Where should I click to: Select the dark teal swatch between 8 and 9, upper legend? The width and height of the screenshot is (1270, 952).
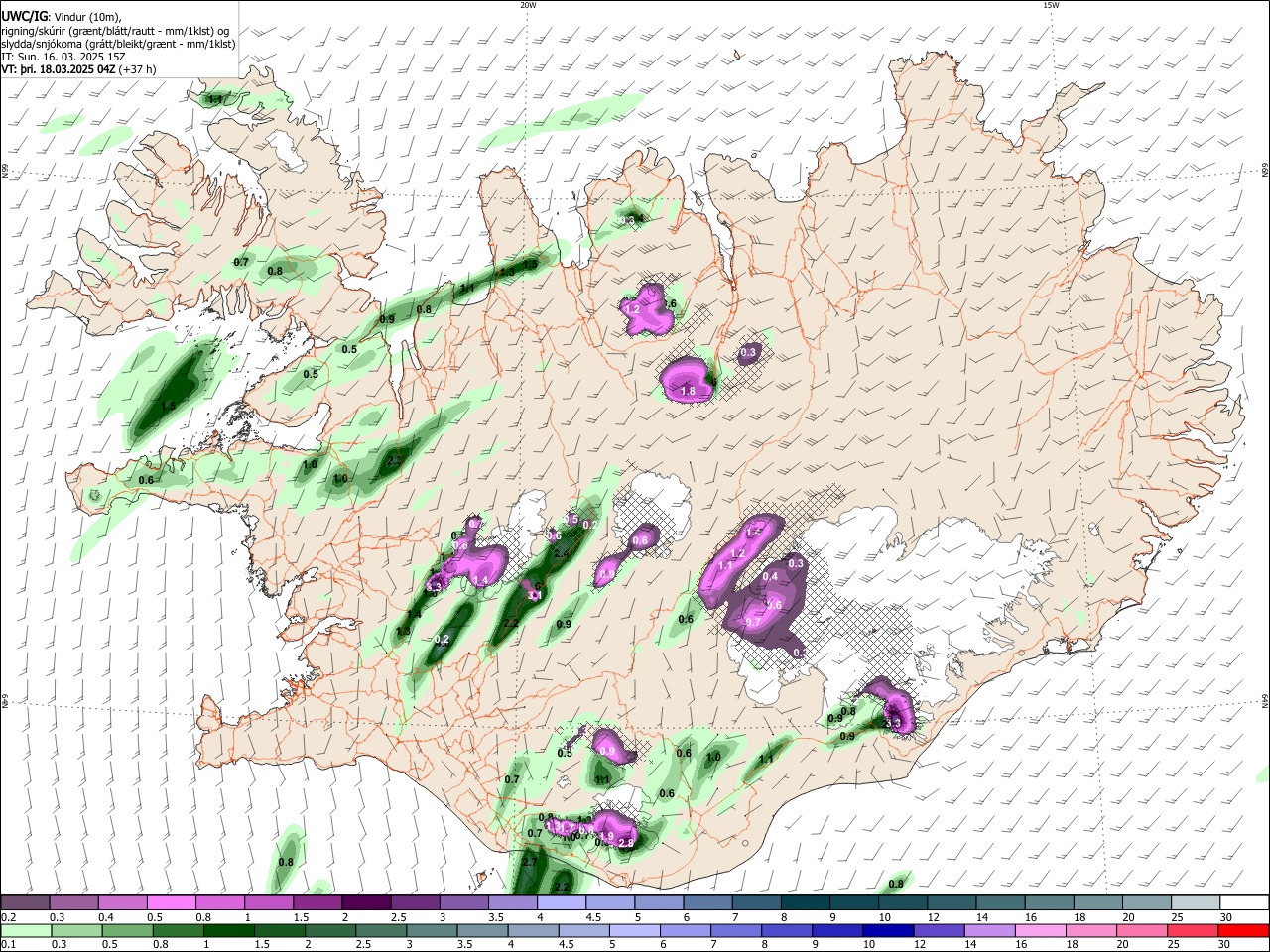[x=806, y=902]
